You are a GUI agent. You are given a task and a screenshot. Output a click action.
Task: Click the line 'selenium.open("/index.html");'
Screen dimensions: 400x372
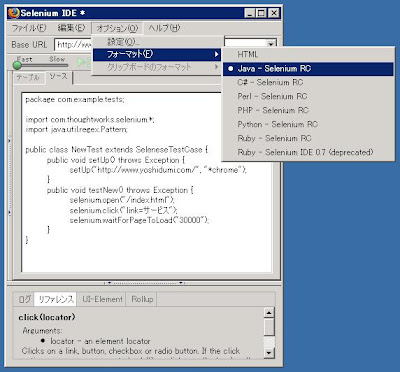[122, 200]
